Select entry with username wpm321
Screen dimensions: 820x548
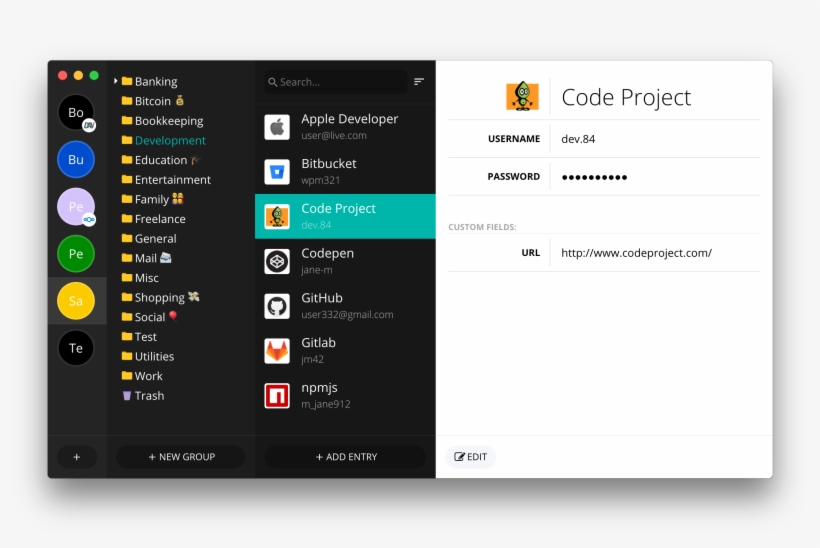pyautogui.click(x=345, y=172)
